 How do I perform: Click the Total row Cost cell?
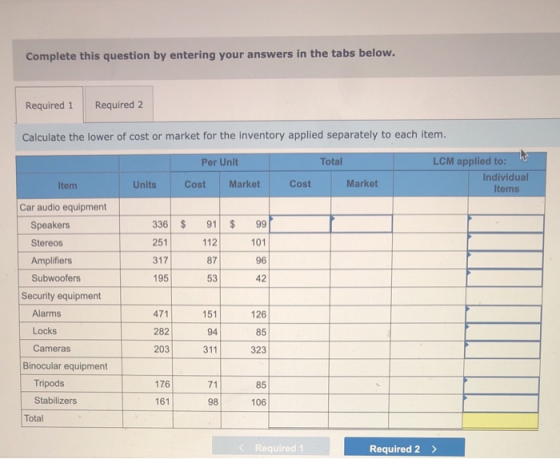pyautogui.click(x=299, y=420)
